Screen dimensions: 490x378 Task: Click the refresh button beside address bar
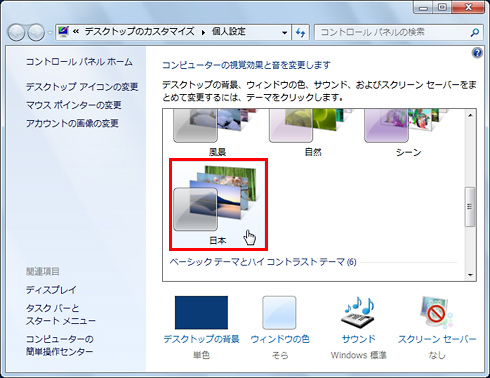click(300, 33)
